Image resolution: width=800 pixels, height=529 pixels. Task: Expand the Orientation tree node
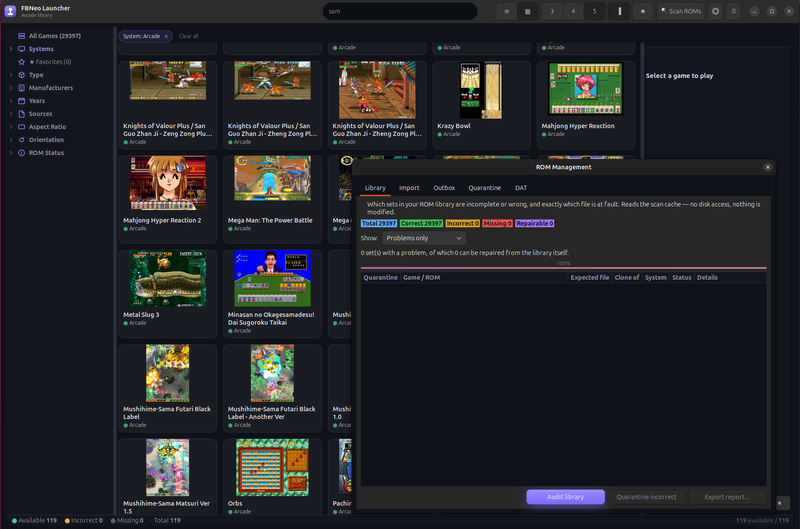(x=11, y=140)
